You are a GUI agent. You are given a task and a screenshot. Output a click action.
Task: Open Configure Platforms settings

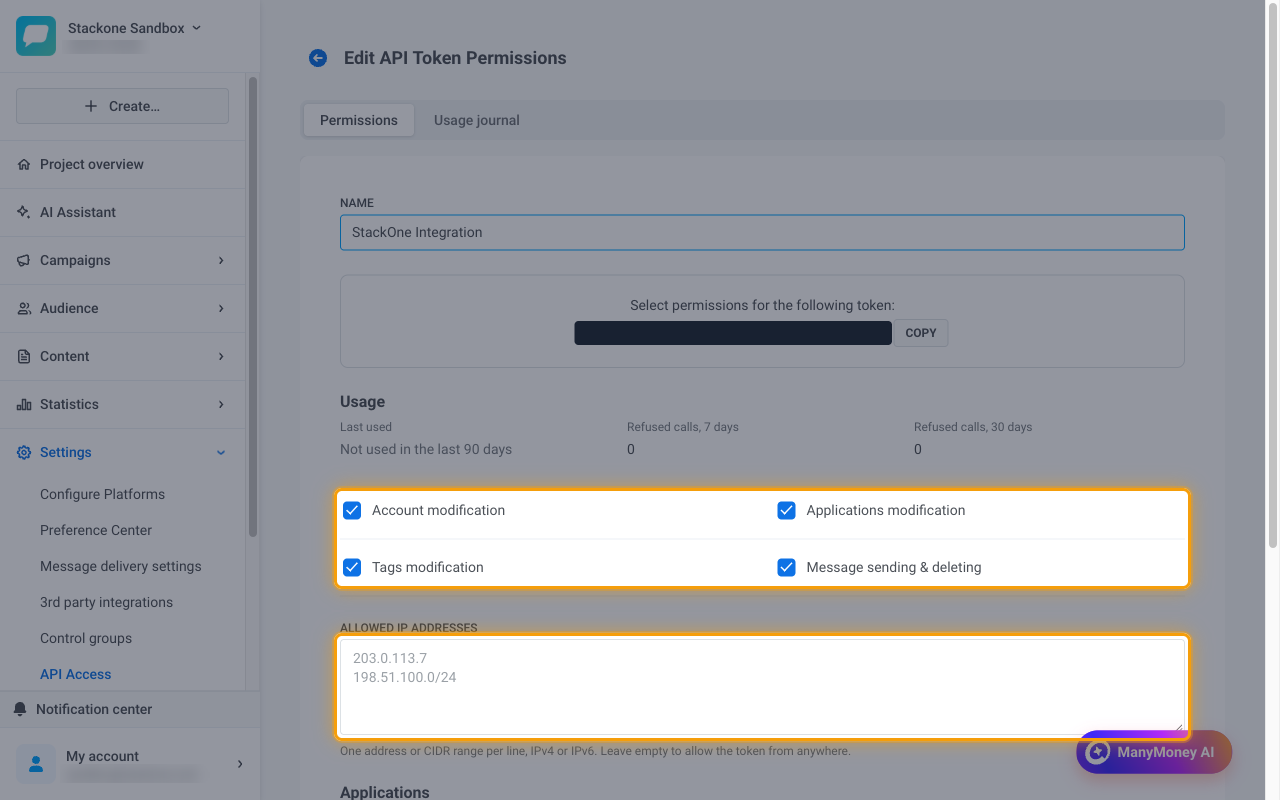(x=102, y=494)
